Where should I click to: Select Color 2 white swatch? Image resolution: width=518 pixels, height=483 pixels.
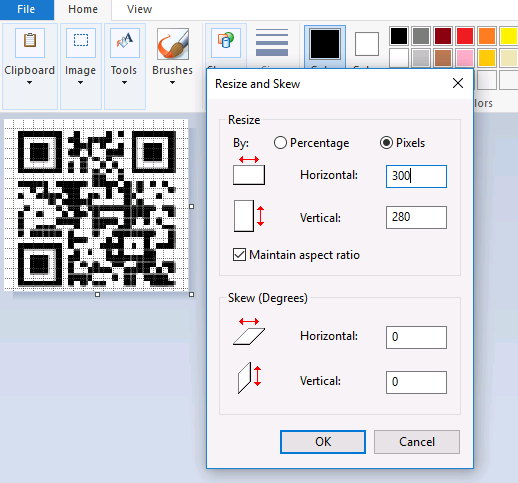pos(367,44)
